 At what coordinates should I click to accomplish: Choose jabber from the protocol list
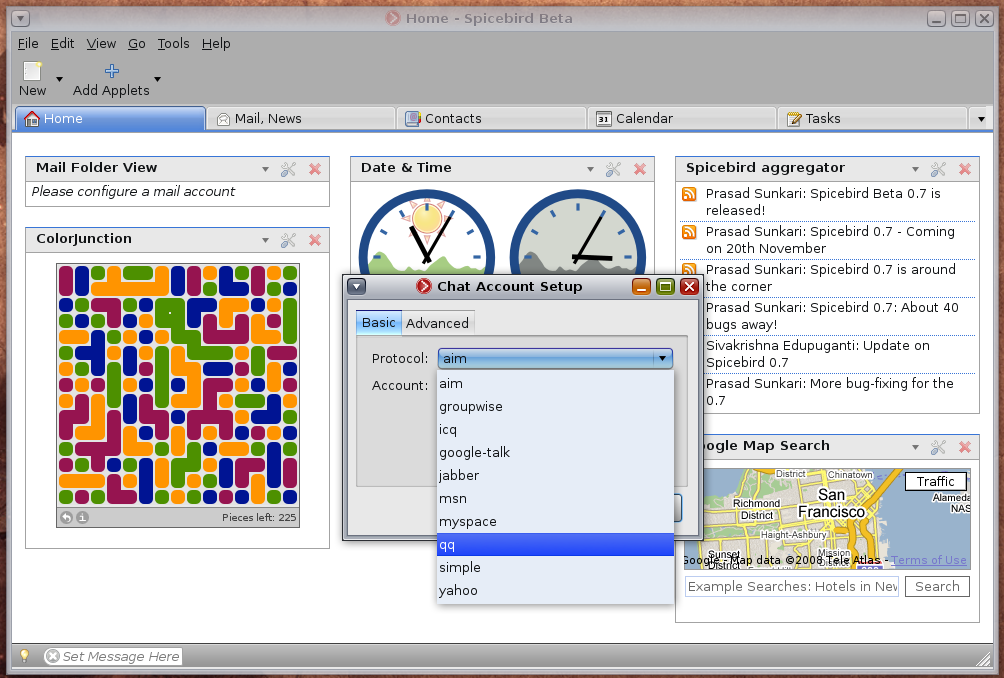[x=555, y=476]
